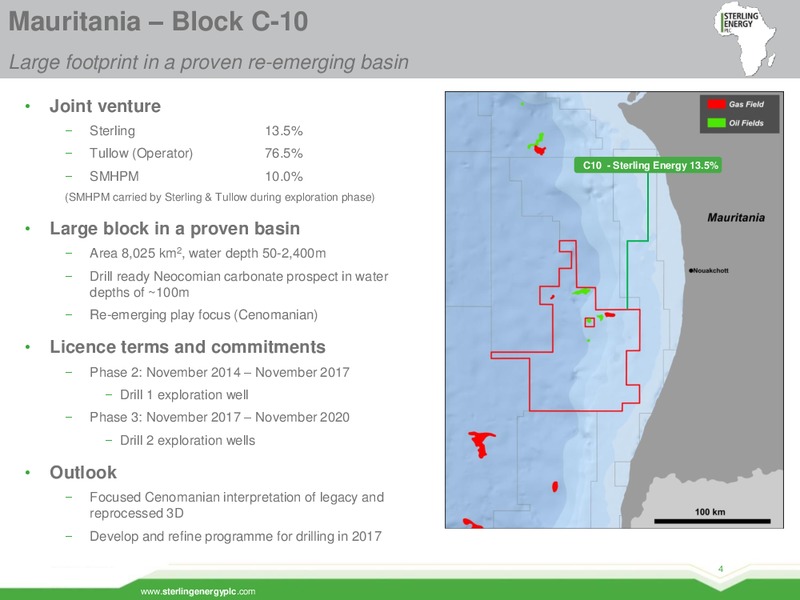
Task: Click the 76.5% value
Action: click(284, 154)
